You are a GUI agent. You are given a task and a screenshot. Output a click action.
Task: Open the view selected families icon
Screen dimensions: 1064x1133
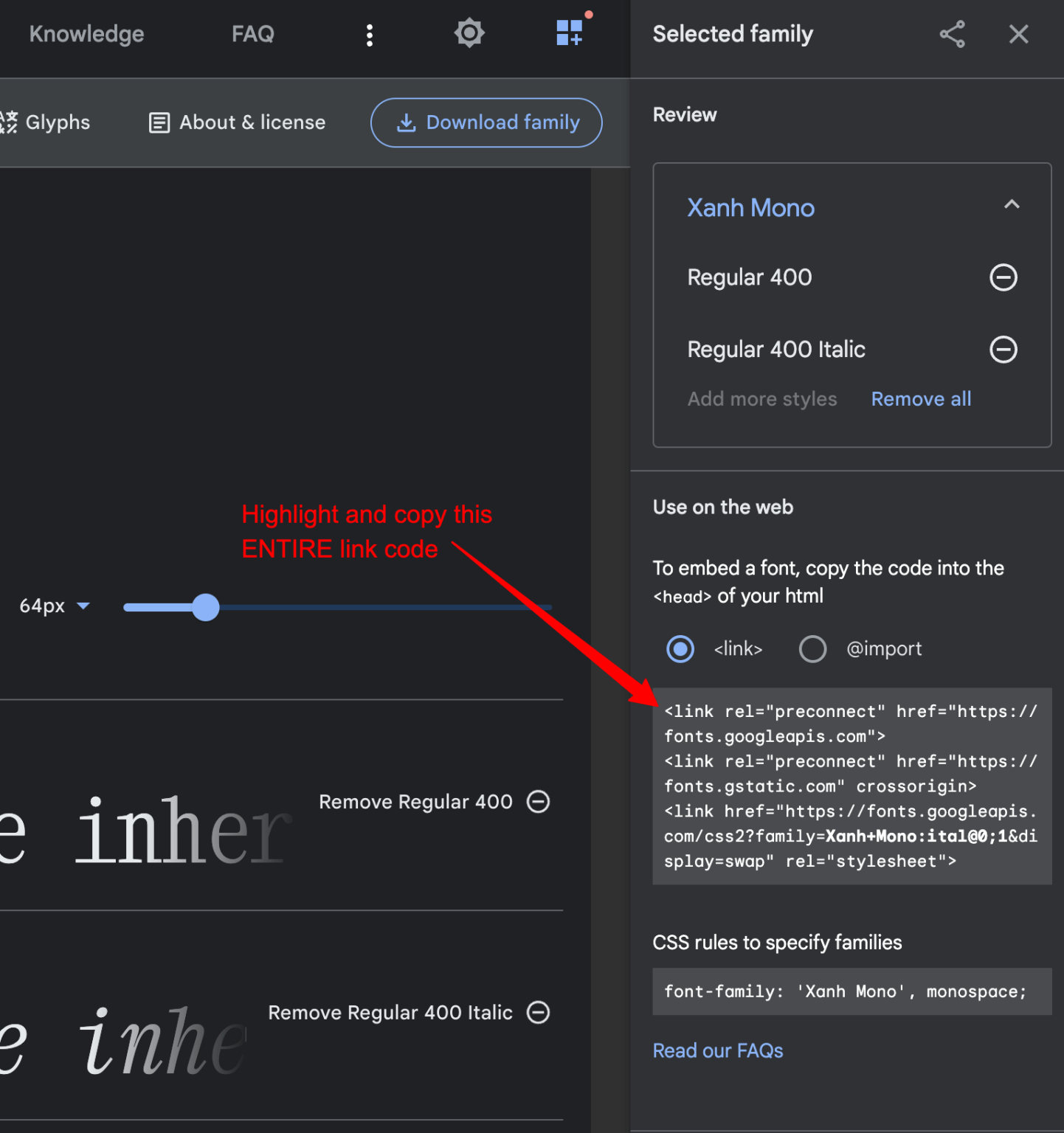tap(570, 33)
